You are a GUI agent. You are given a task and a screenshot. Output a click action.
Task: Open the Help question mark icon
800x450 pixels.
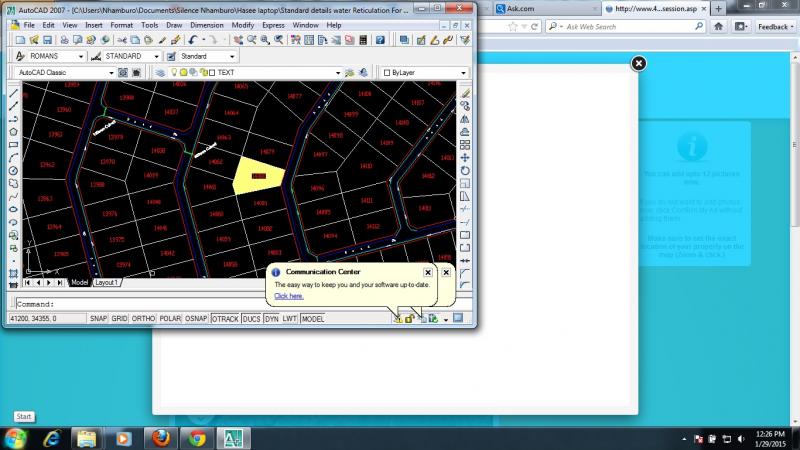(380, 40)
